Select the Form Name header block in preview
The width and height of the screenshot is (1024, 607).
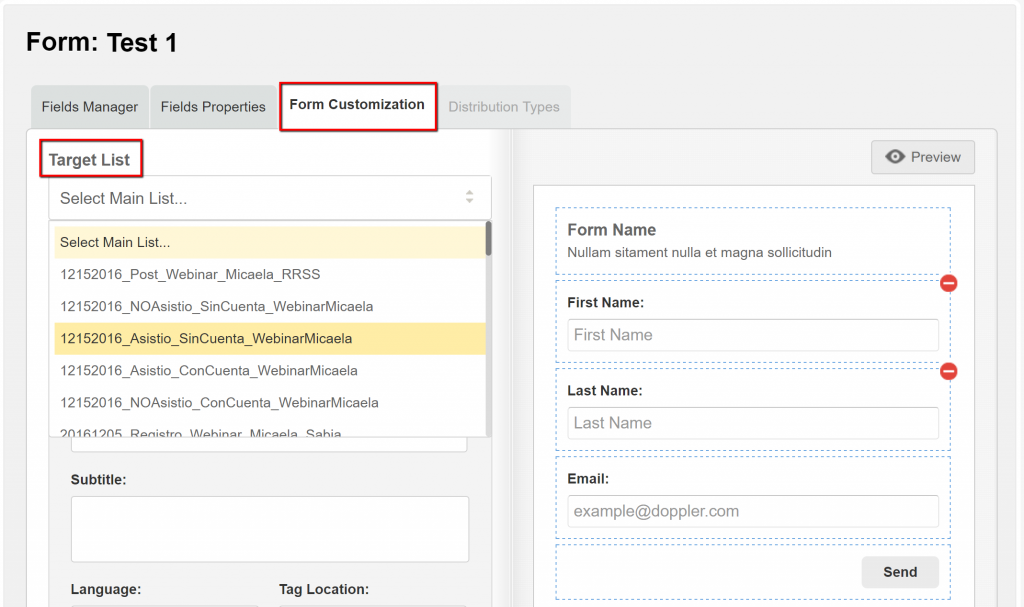pyautogui.click(x=752, y=241)
